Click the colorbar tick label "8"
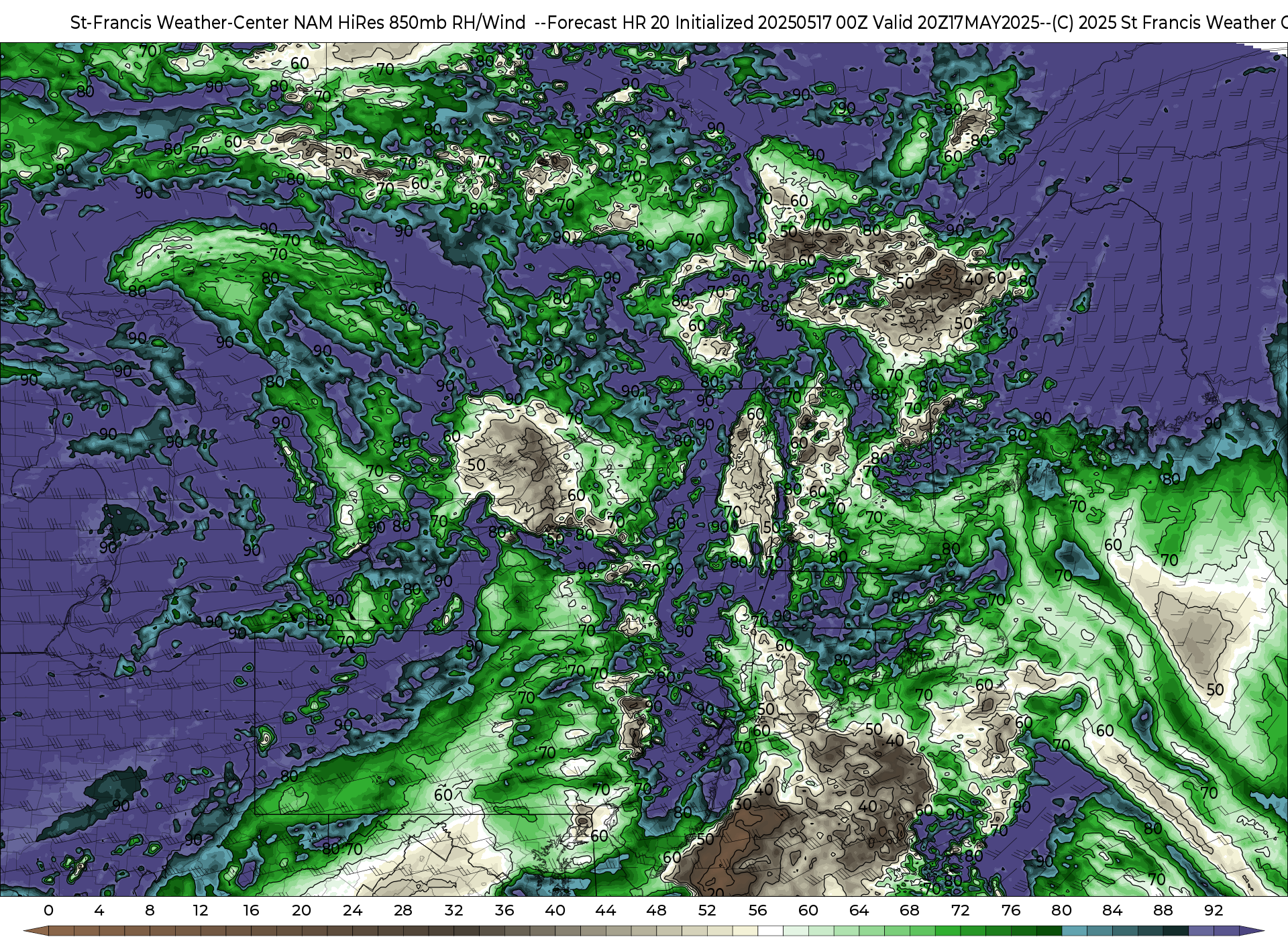 [150, 910]
